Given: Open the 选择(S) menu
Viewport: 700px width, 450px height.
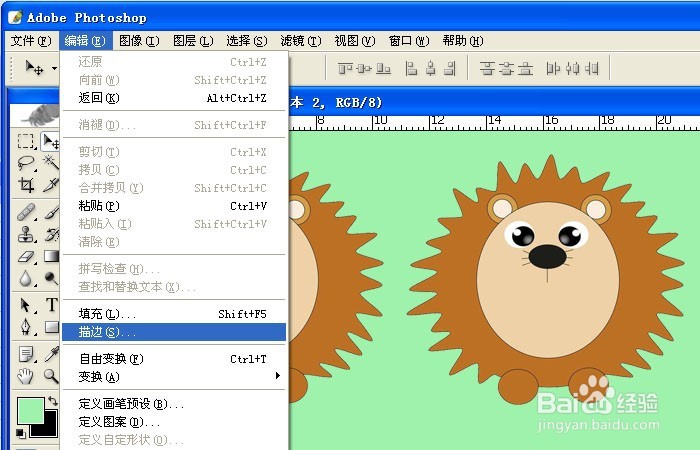Looking at the screenshot, I should pos(247,41).
